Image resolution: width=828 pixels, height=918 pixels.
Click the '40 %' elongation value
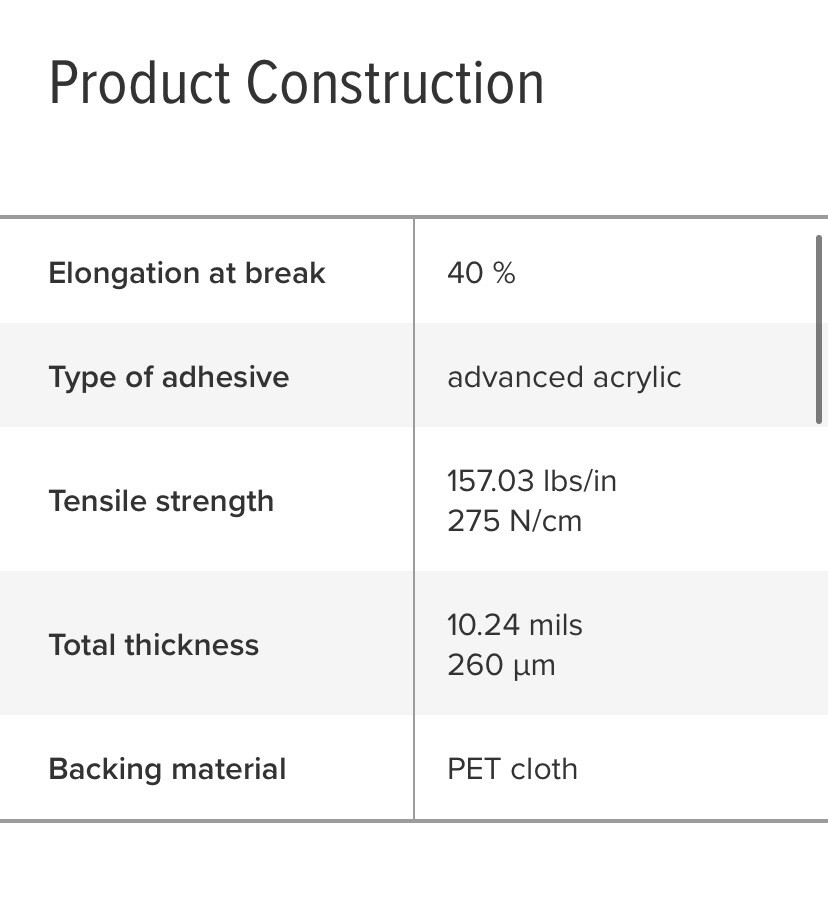pyautogui.click(x=481, y=273)
